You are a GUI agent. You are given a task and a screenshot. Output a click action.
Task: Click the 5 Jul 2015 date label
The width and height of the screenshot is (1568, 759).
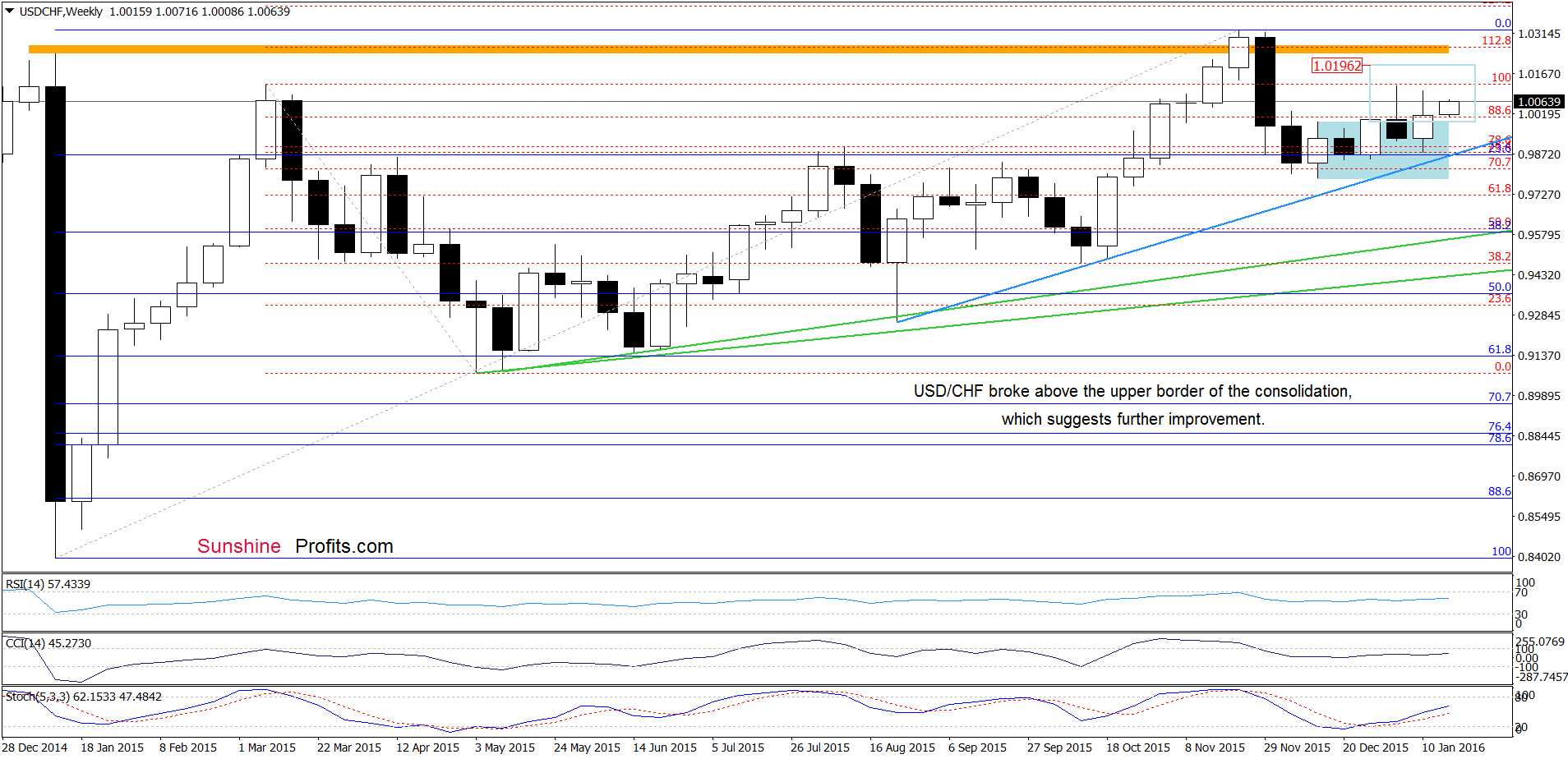pos(738,747)
